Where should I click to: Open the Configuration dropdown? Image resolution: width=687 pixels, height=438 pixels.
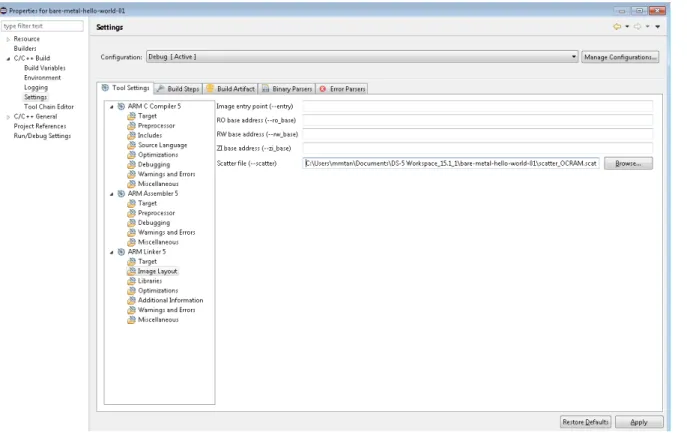(362, 57)
